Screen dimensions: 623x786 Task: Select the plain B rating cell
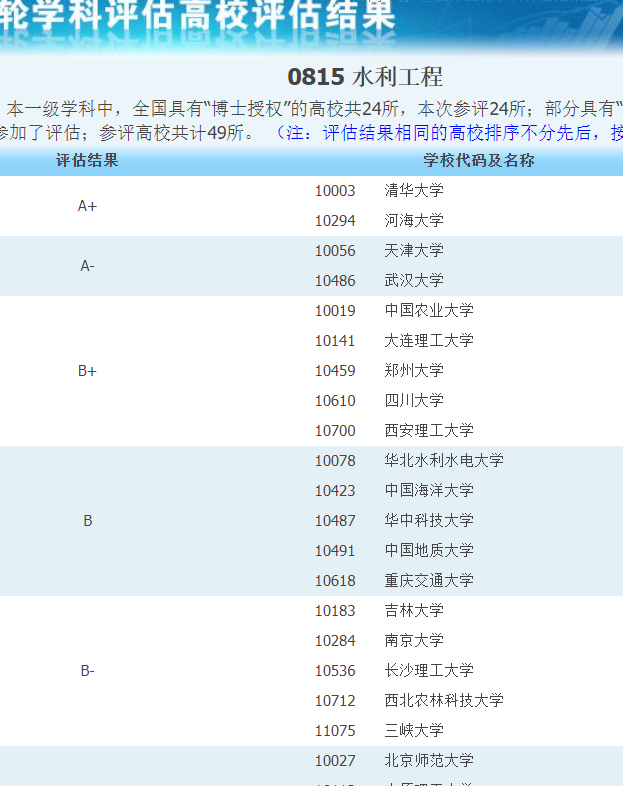coord(87,521)
